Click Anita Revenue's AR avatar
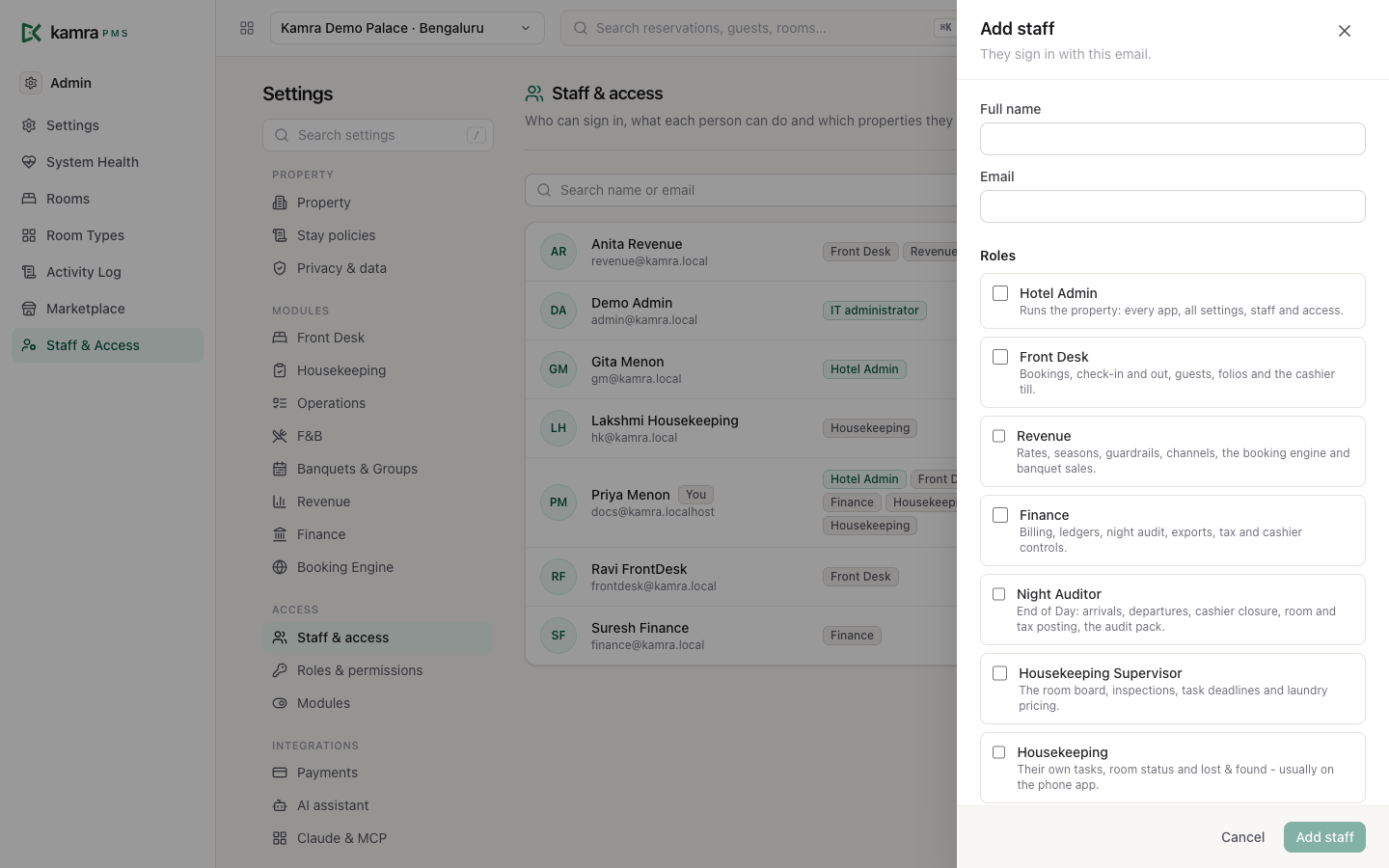This screenshot has height=868, width=1389. 558,252
